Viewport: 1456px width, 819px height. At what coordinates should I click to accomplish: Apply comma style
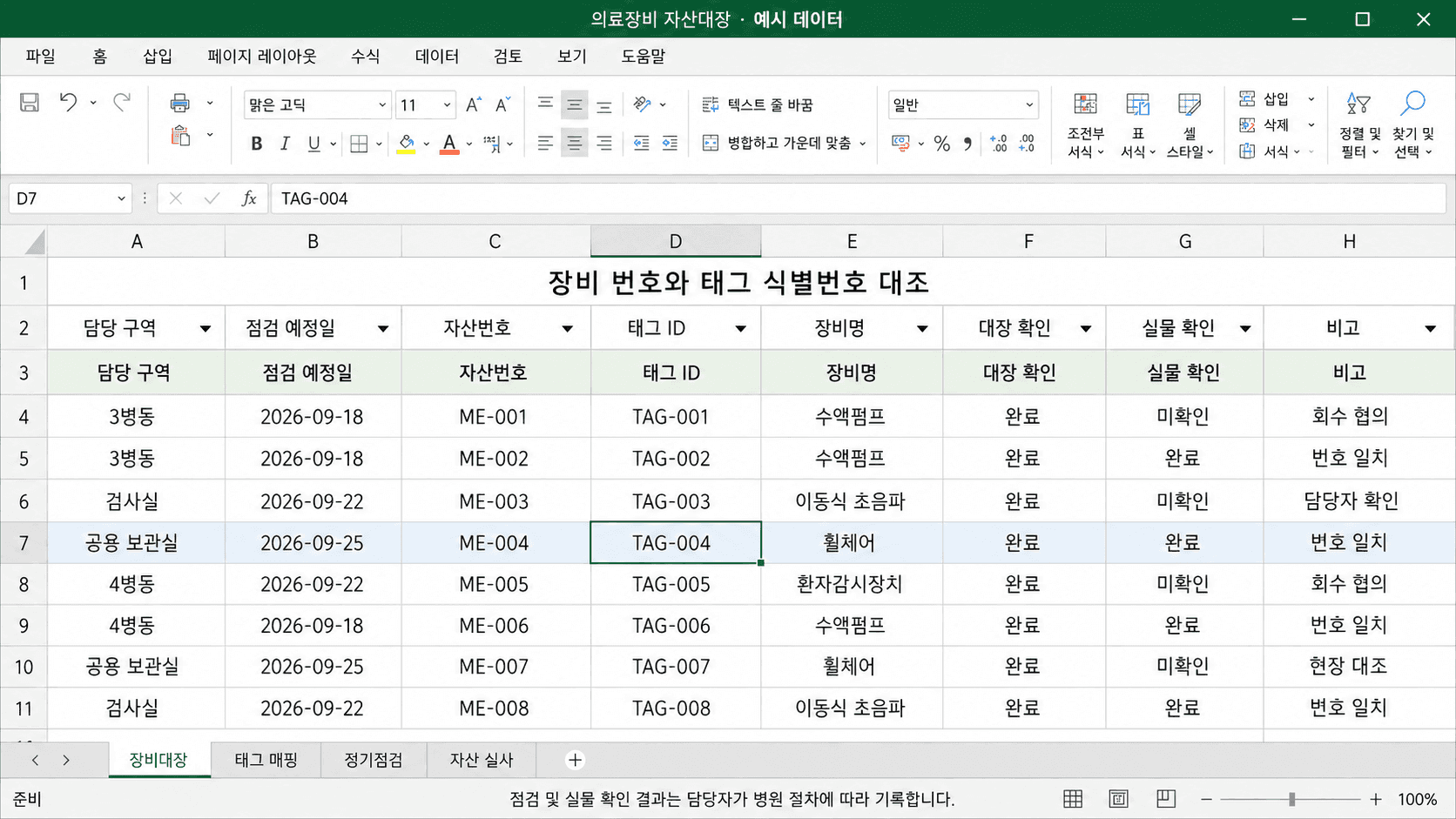pos(967,144)
